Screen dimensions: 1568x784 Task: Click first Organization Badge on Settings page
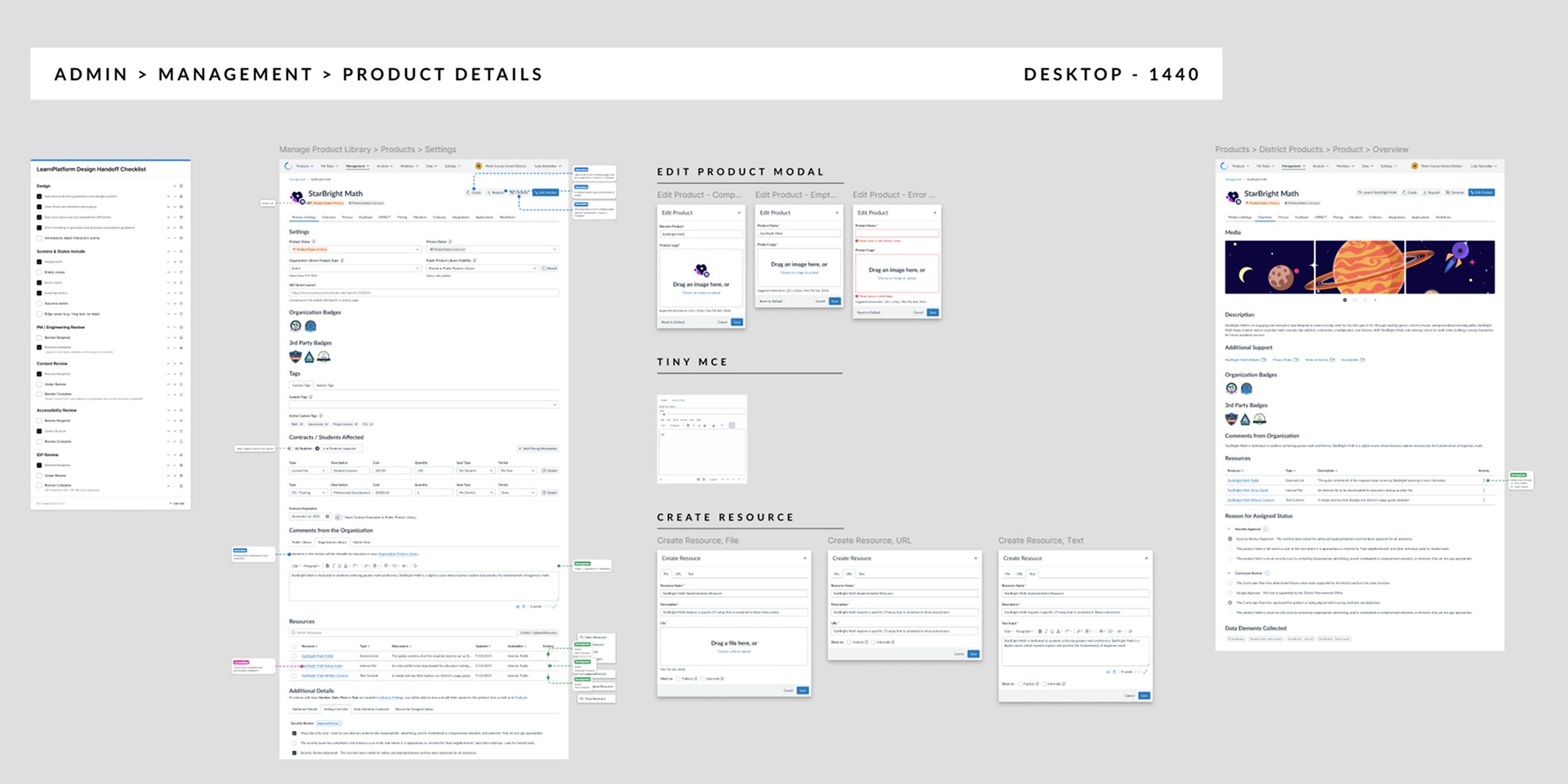pos(296,326)
